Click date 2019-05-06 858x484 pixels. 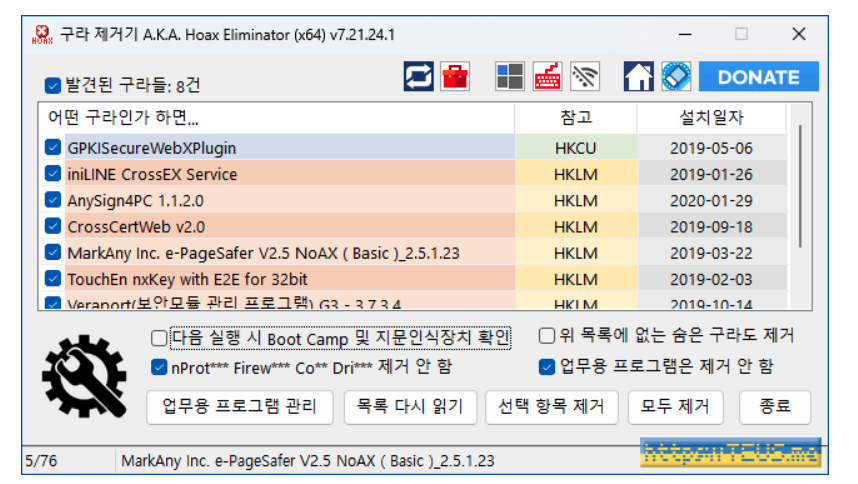coord(711,148)
